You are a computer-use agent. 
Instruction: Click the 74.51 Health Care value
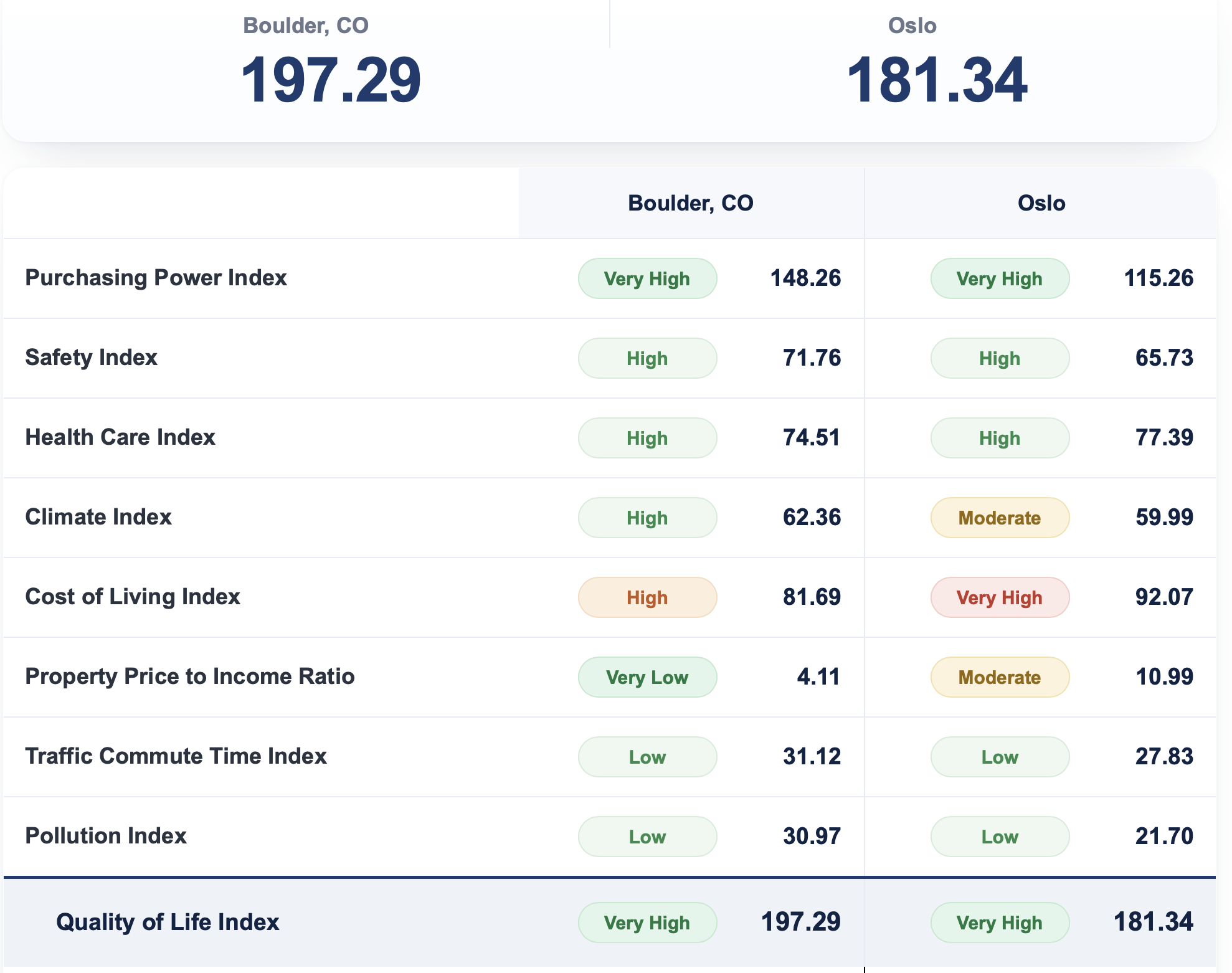(x=812, y=437)
